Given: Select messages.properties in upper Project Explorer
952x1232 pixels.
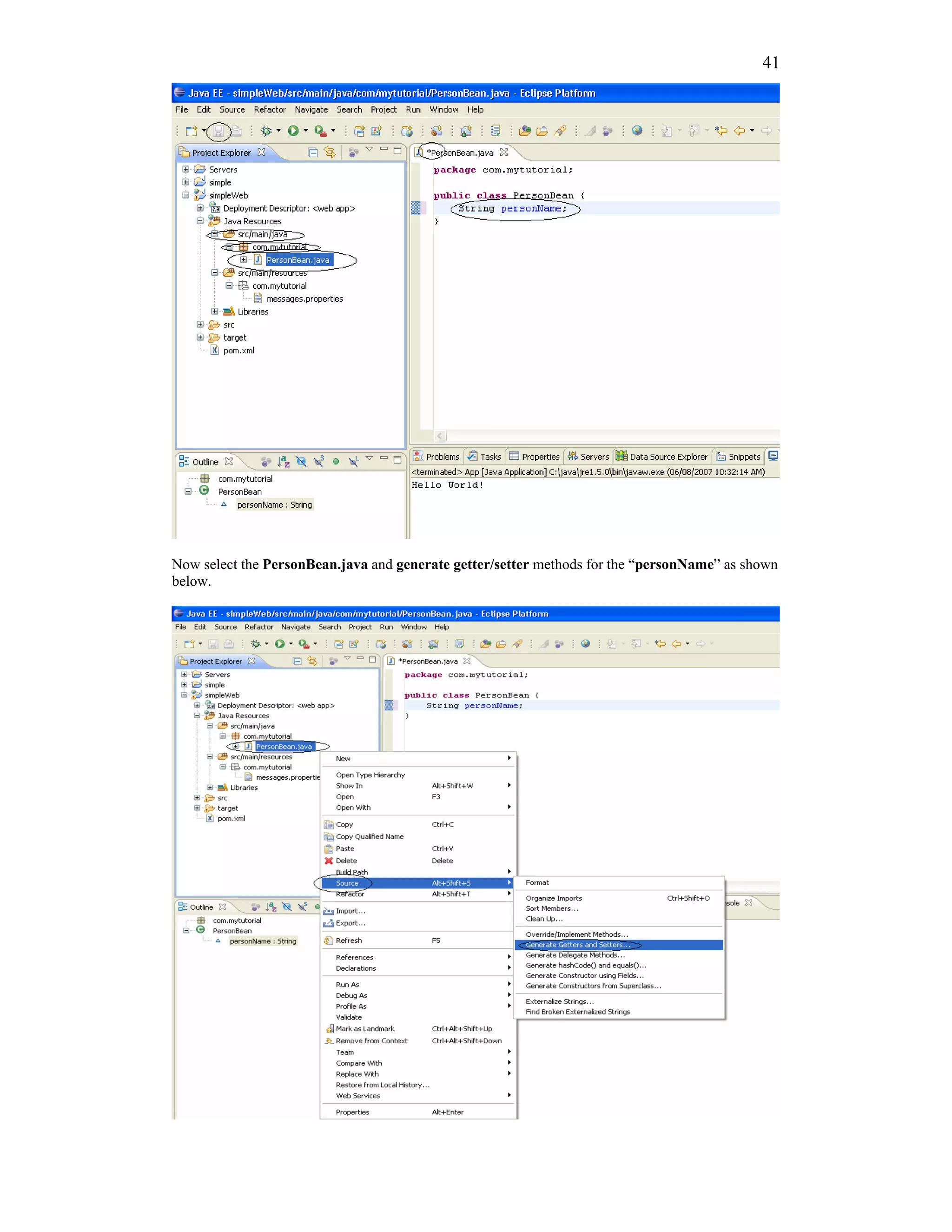Looking at the screenshot, I should pos(304,298).
